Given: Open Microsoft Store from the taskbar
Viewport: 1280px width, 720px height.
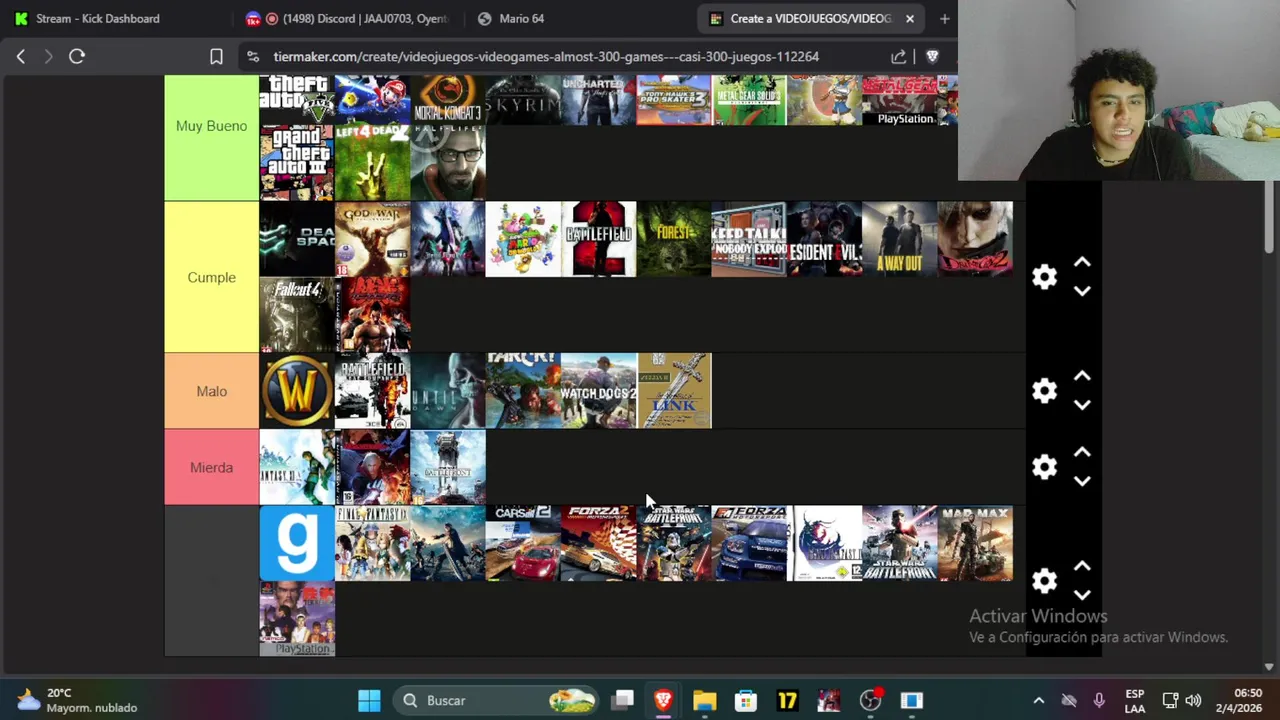Looking at the screenshot, I should point(746,700).
